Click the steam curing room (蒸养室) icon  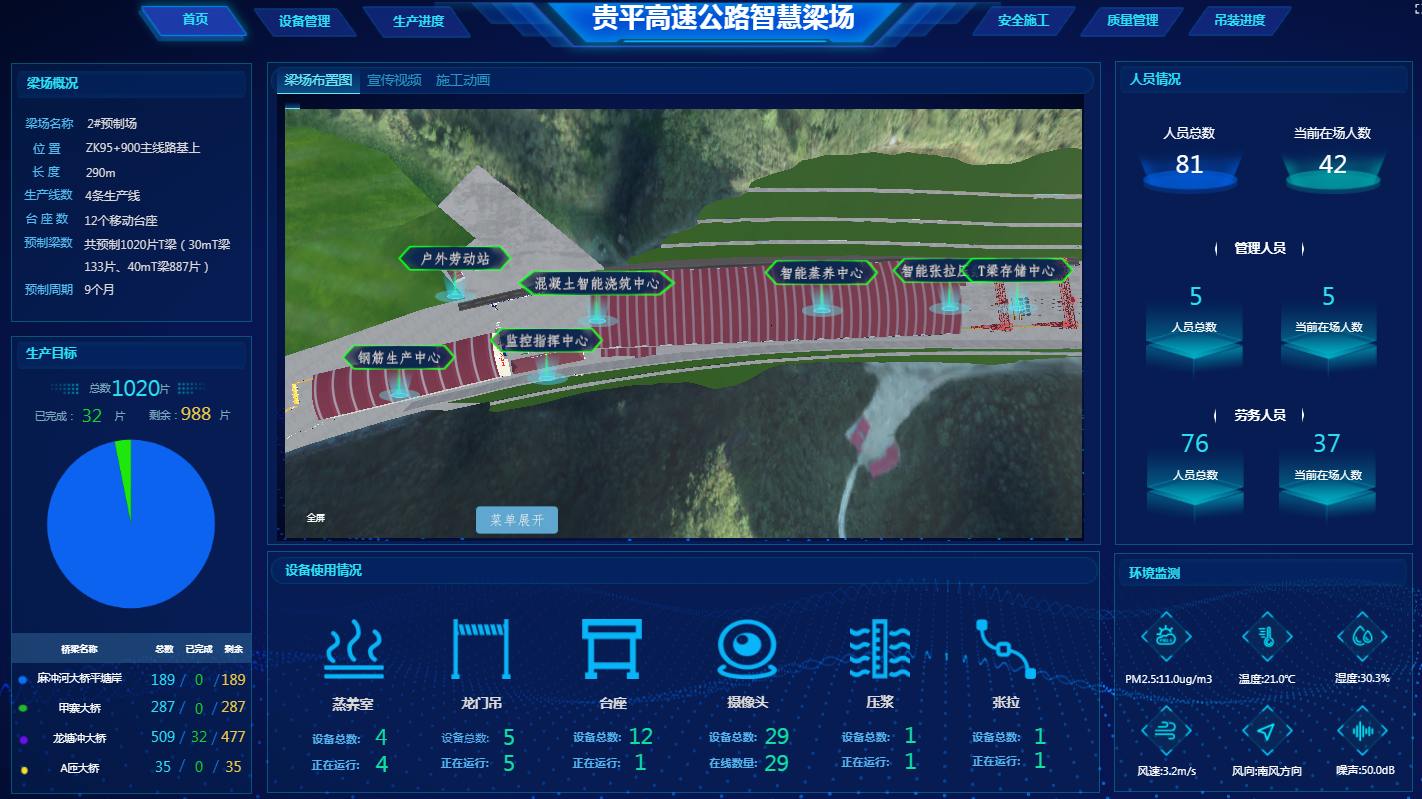coord(353,649)
